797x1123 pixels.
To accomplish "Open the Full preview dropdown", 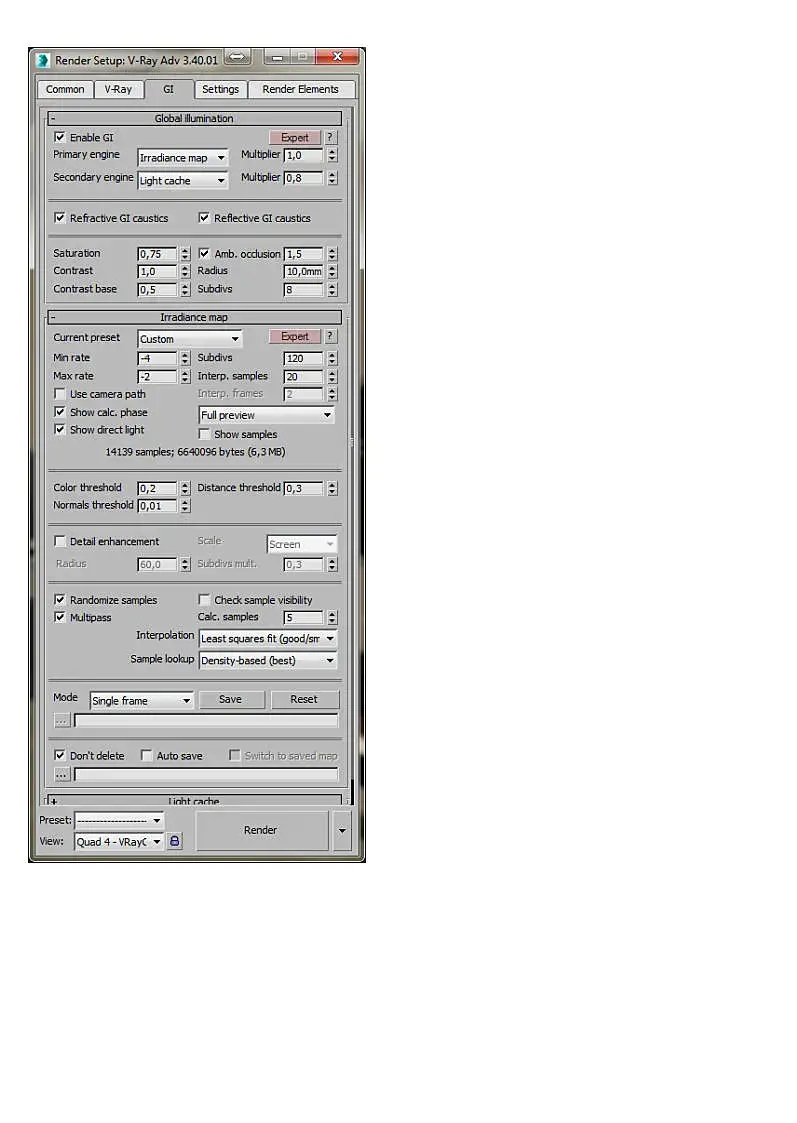I will point(266,415).
